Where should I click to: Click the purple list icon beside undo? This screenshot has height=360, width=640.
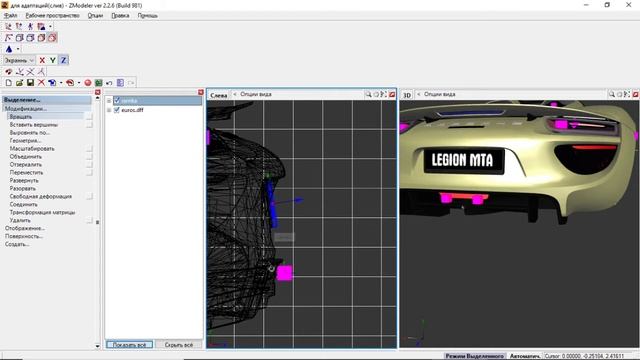tap(120, 83)
